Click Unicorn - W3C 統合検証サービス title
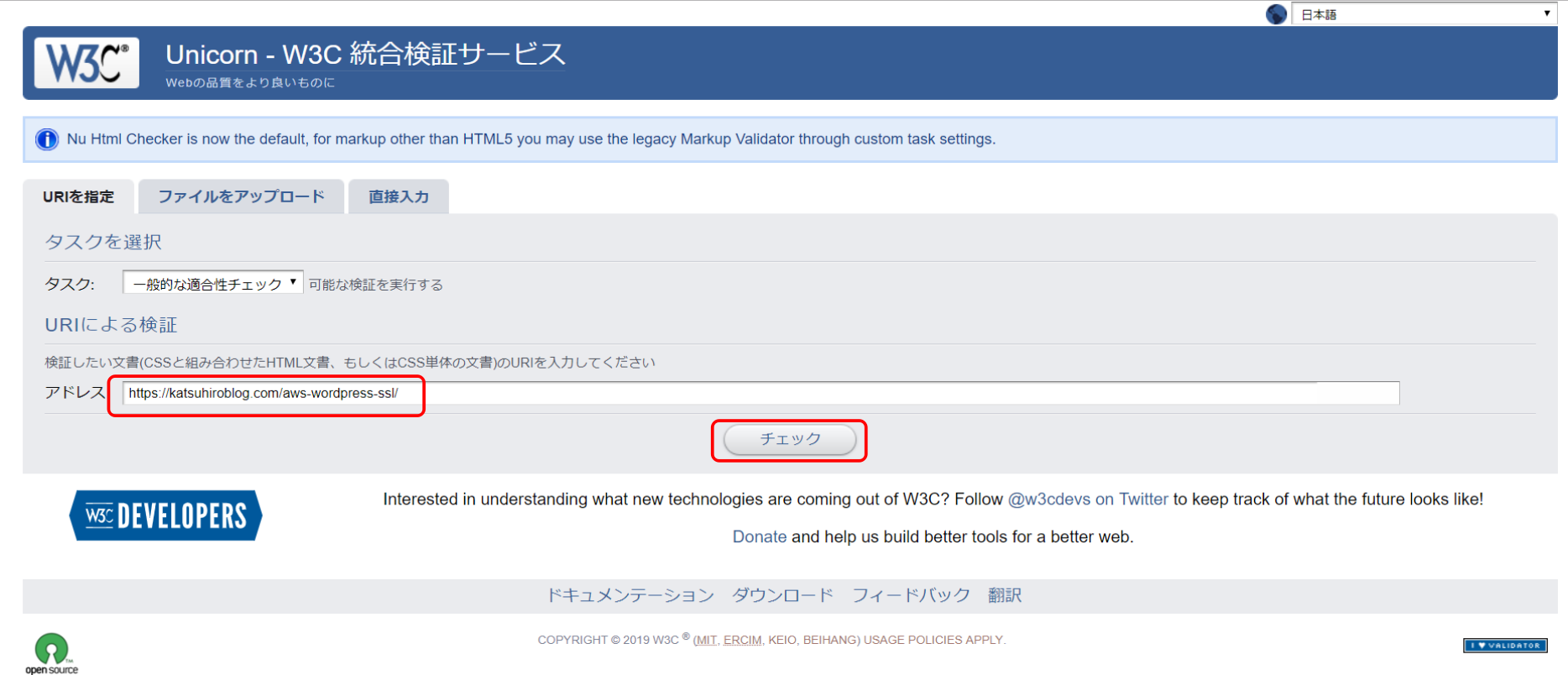1568x675 pixels. point(365,54)
